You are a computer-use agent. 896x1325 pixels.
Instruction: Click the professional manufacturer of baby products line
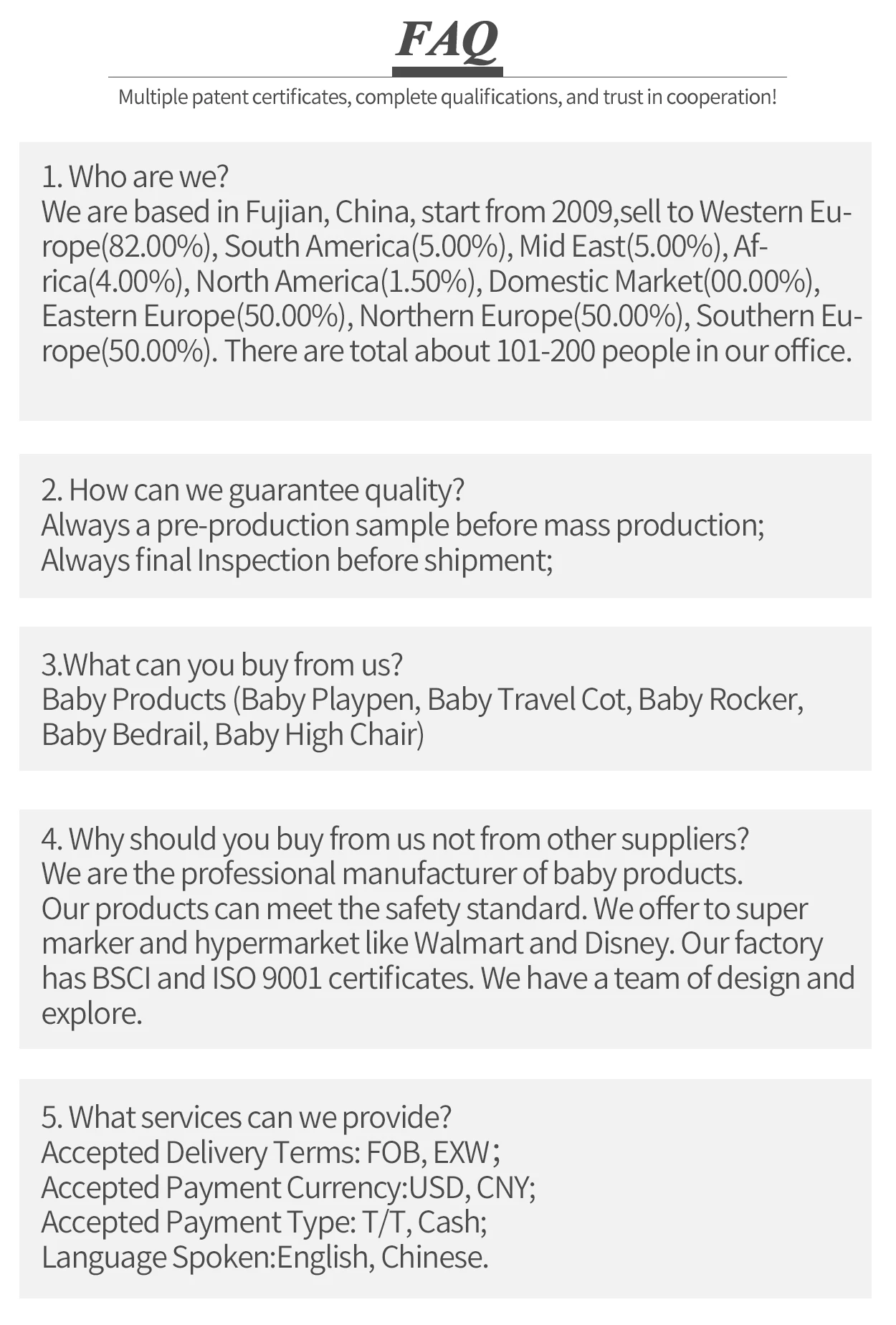(x=392, y=874)
